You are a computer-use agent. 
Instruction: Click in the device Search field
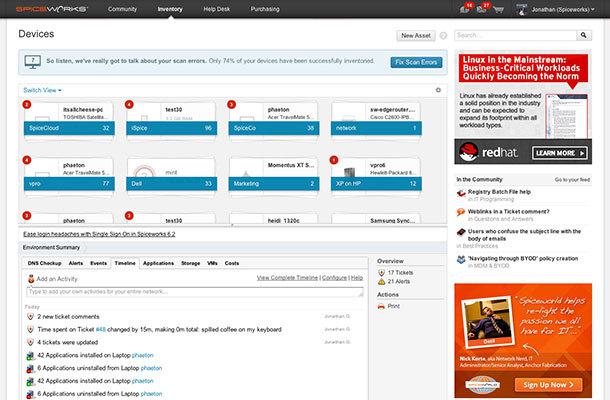tap(515, 35)
